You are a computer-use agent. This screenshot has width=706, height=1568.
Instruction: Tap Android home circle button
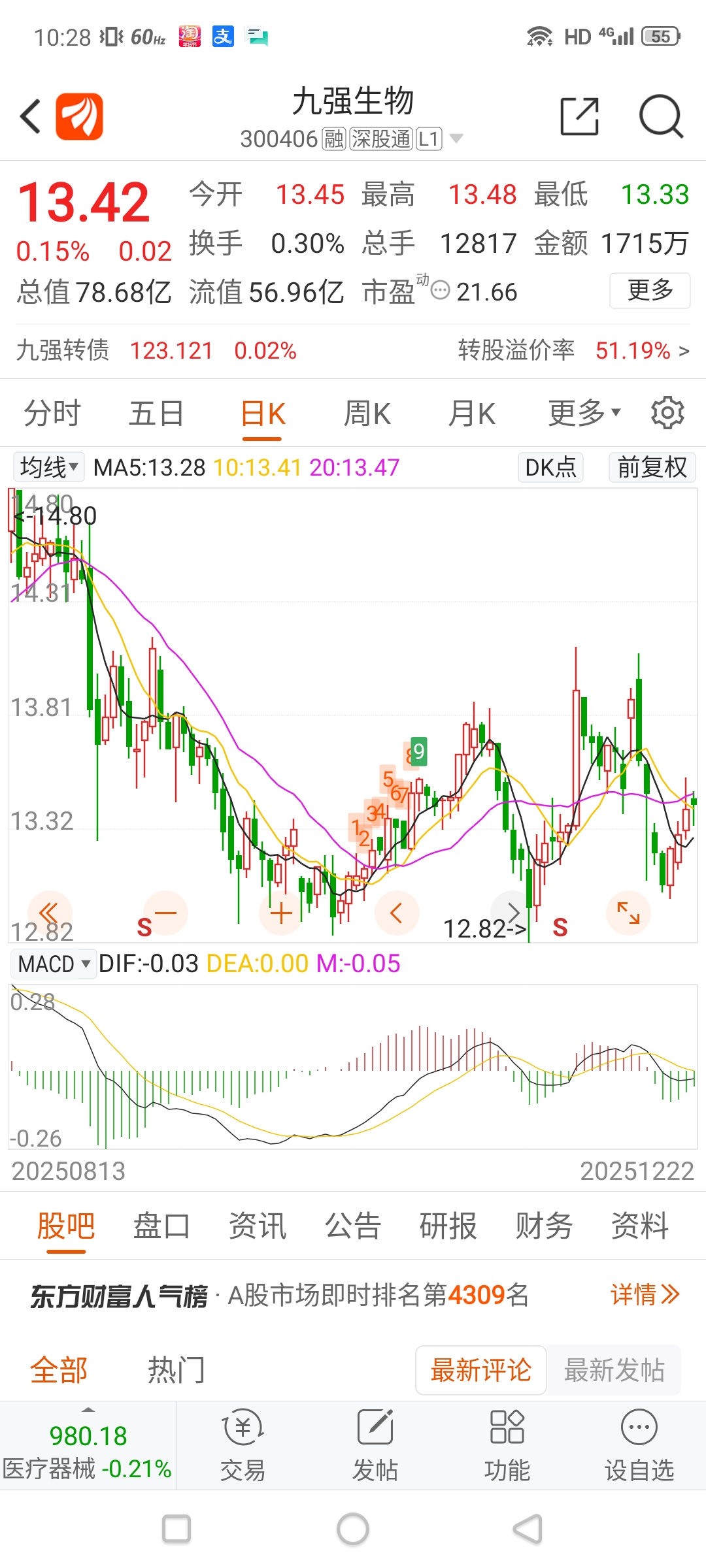pos(353,1529)
